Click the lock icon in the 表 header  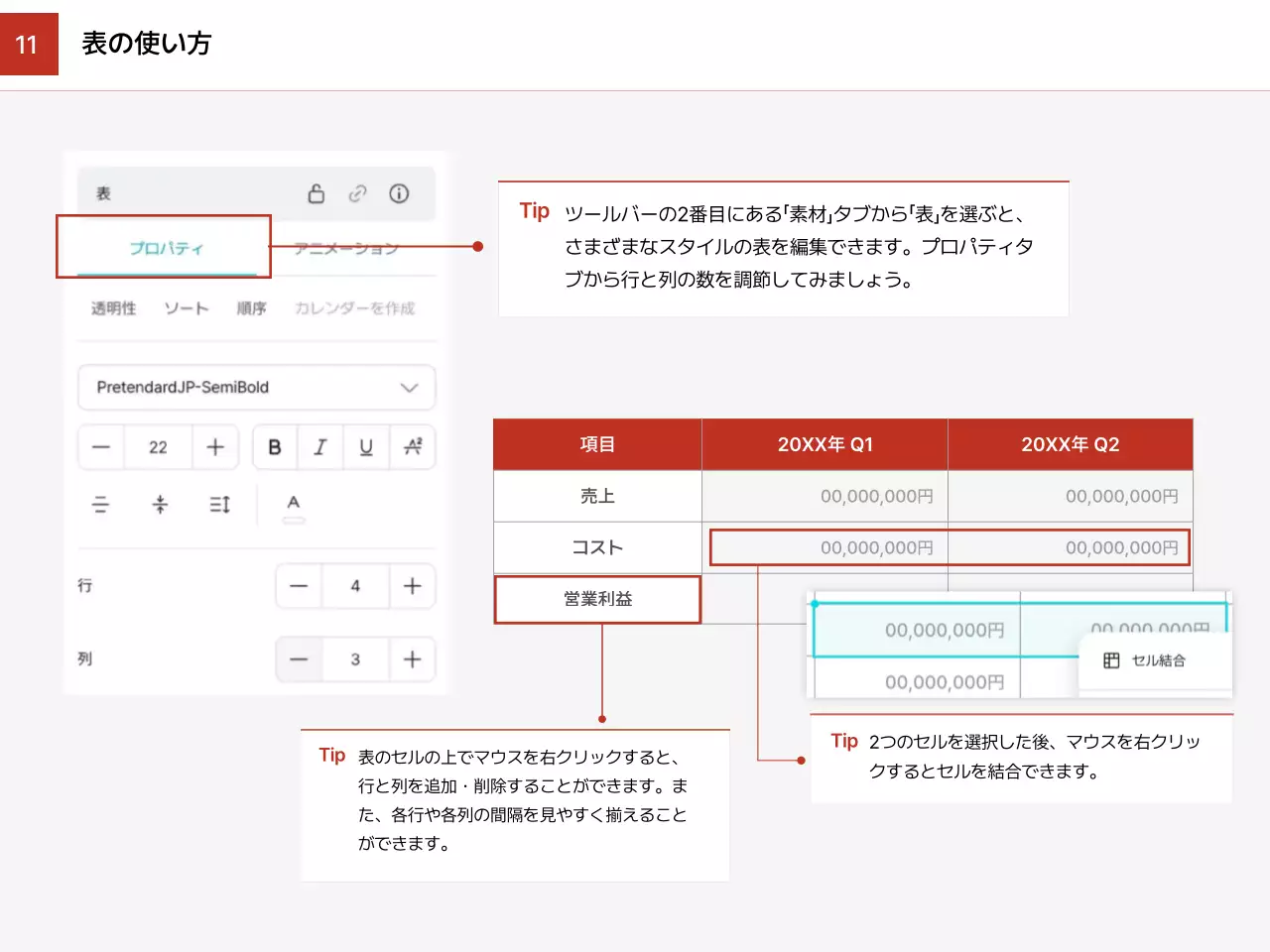[316, 193]
